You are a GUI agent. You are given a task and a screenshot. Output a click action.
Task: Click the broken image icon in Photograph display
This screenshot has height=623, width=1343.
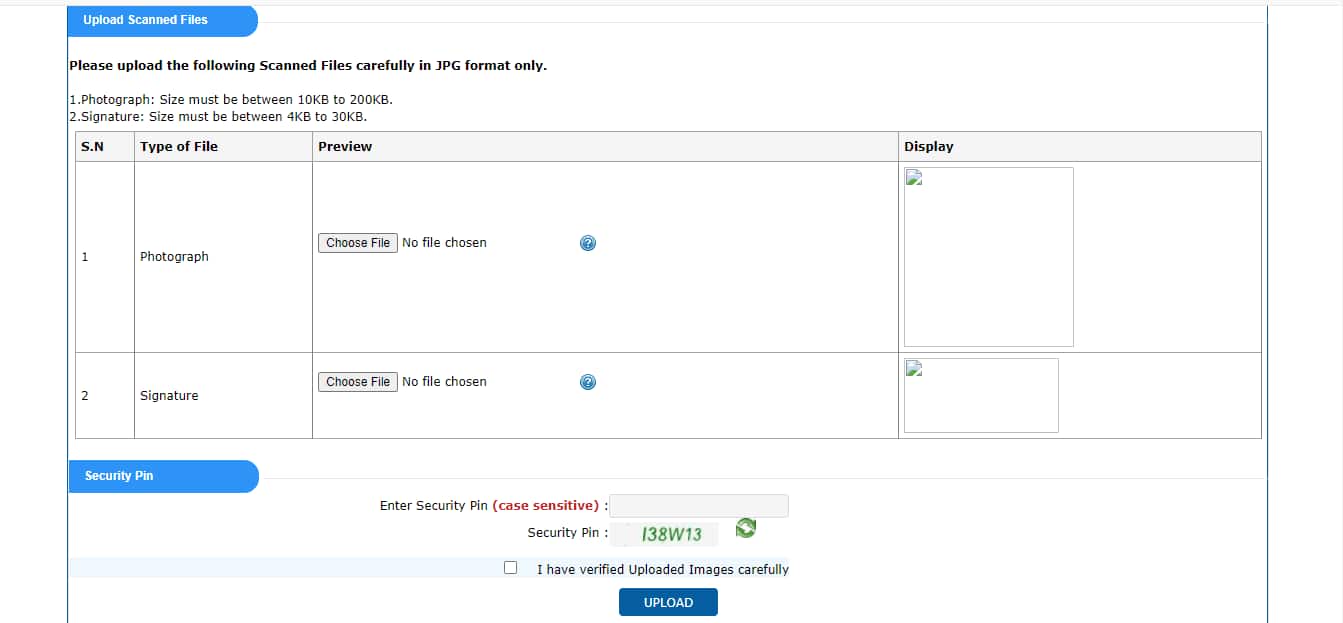pos(914,178)
